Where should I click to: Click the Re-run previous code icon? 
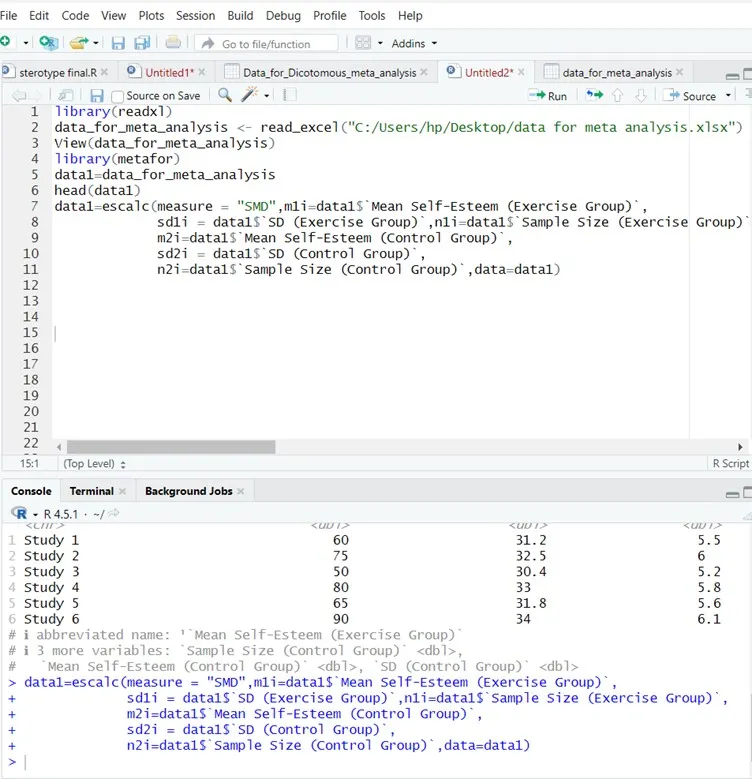point(595,95)
